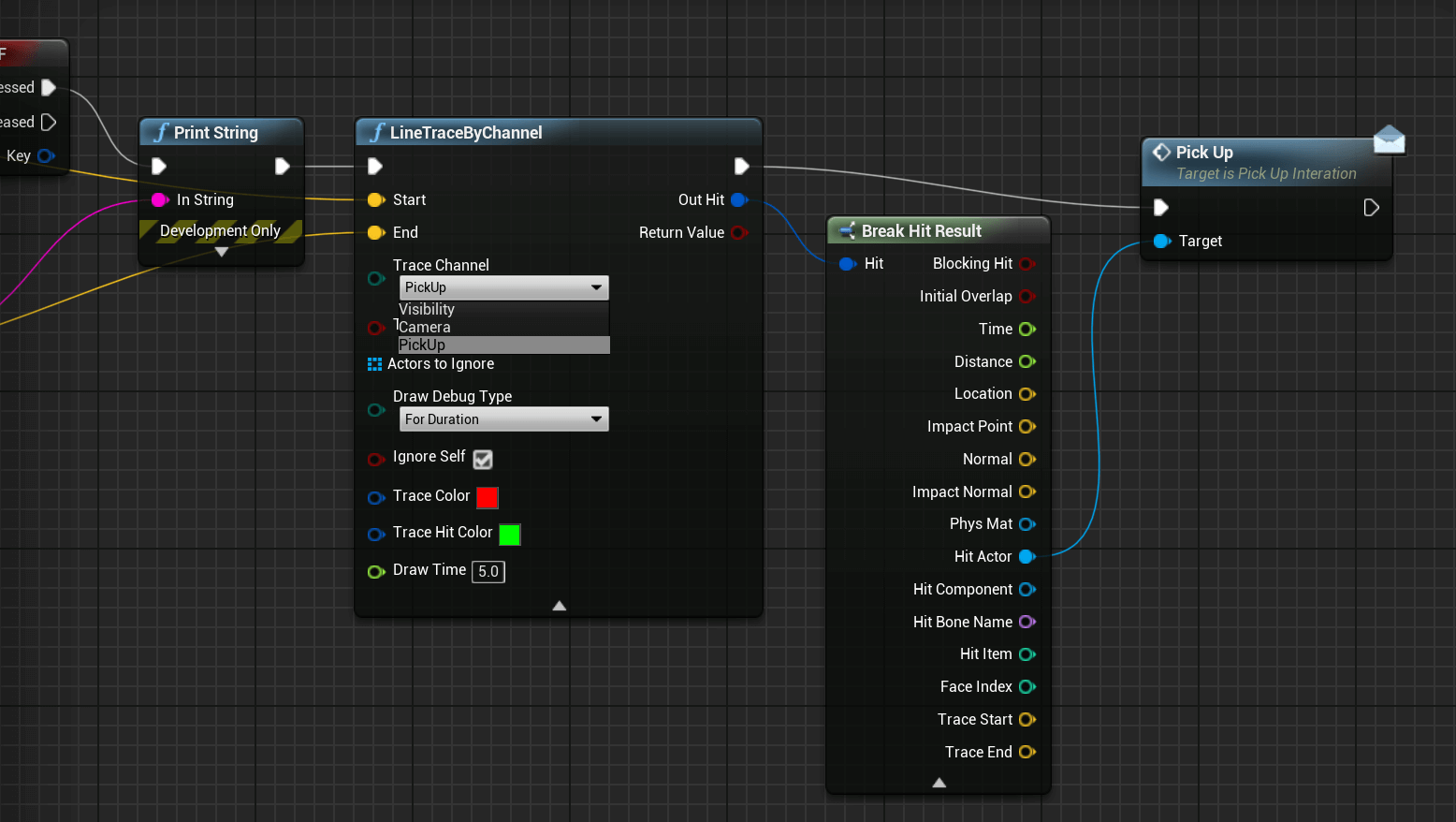Click the Pressed execution pin
Screen dimensions: 1456x822
(x=49, y=87)
